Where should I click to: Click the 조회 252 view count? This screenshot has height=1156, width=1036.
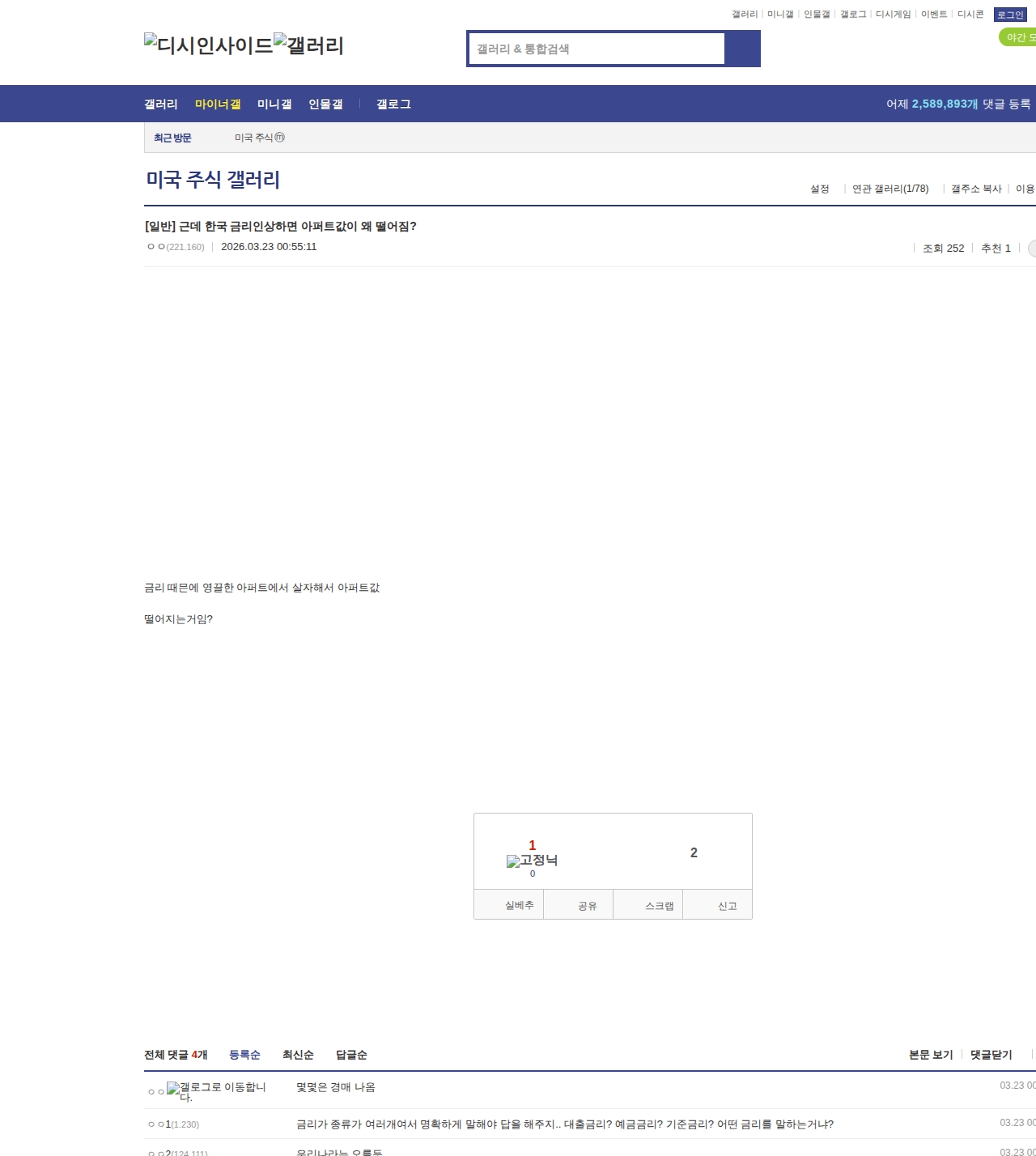(x=944, y=249)
